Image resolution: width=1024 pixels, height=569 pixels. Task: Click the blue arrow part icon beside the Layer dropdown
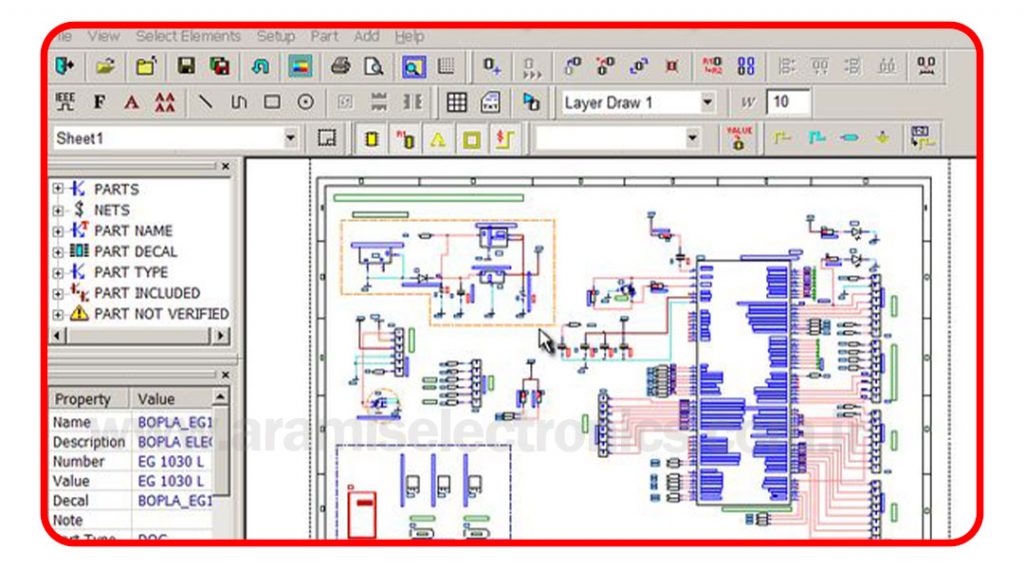[x=531, y=102]
